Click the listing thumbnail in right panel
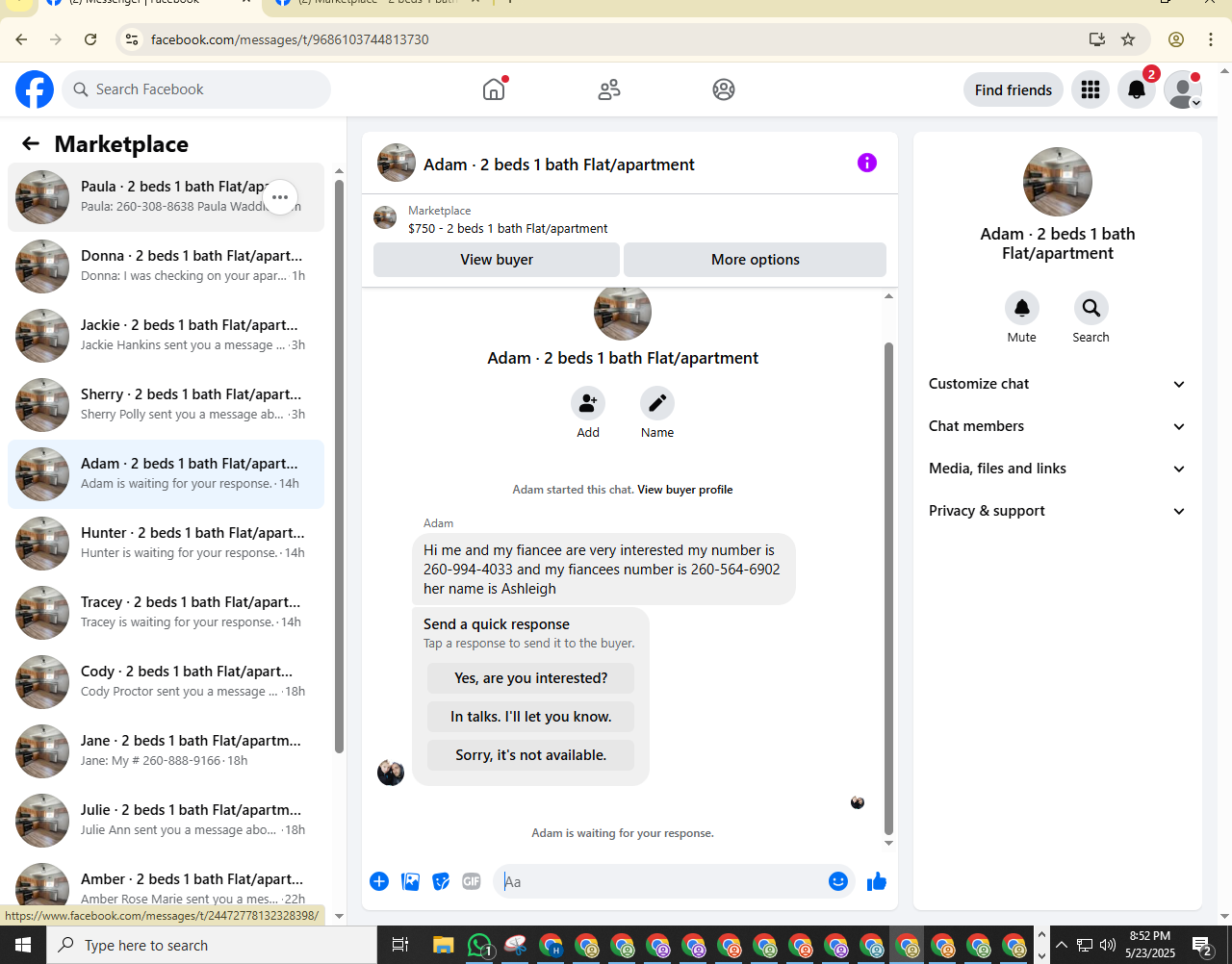Image resolution: width=1232 pixels, height=964 pixels. click(x=1058, y=182)
